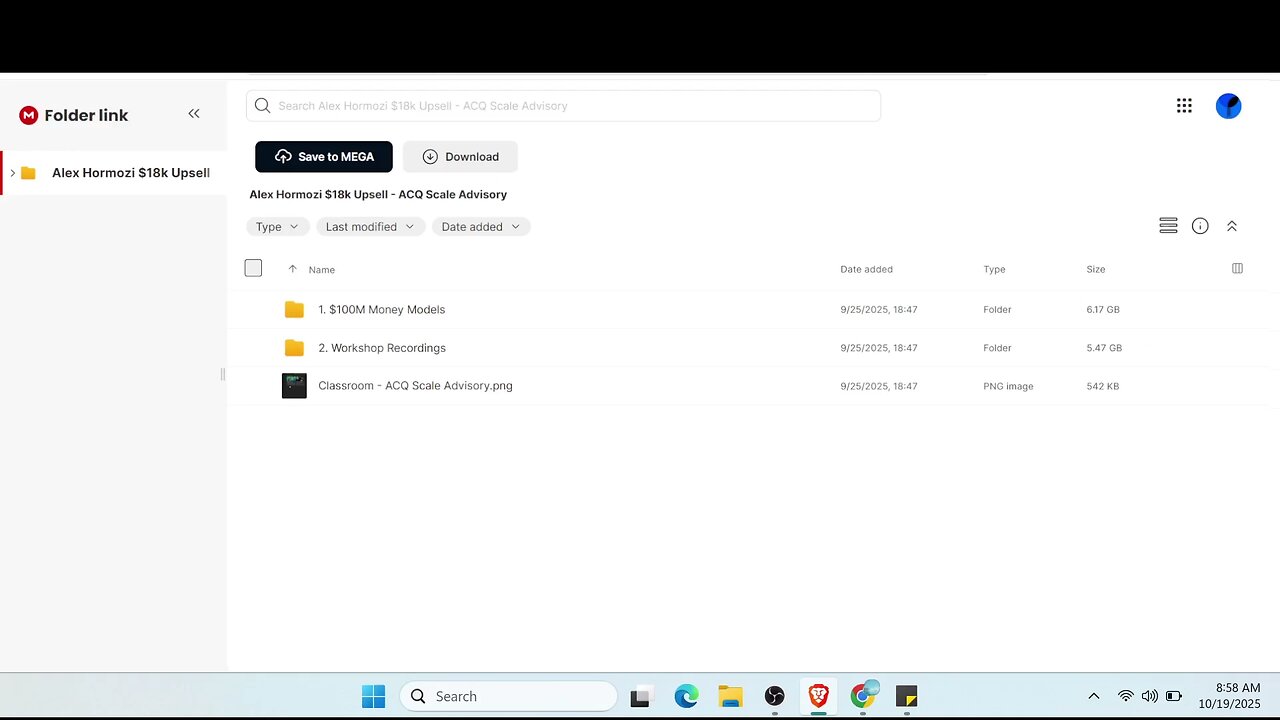Click the Classroom PNG thumbnail
This screenshot has height=720, width=1280.
[x=294, y=386]
